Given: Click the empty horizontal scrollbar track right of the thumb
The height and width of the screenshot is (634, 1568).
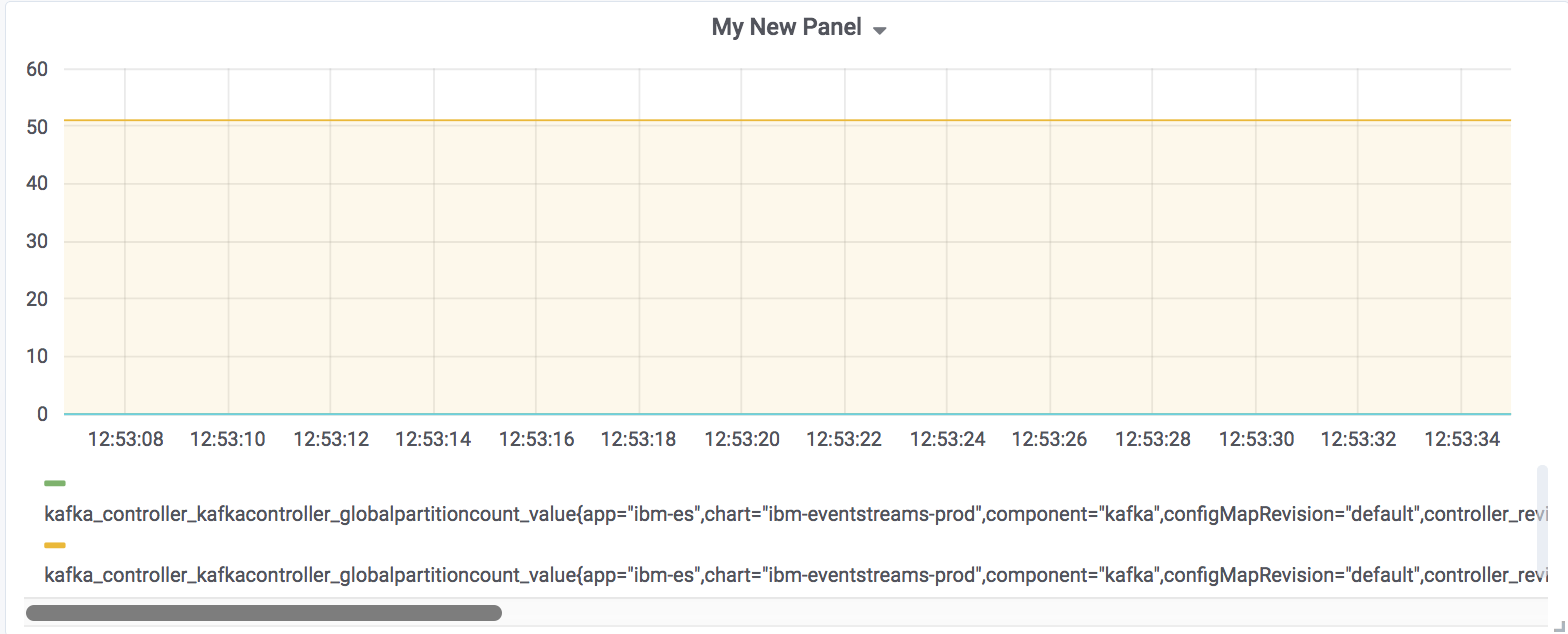Looking at the screenshot, I should point(1020,613).
